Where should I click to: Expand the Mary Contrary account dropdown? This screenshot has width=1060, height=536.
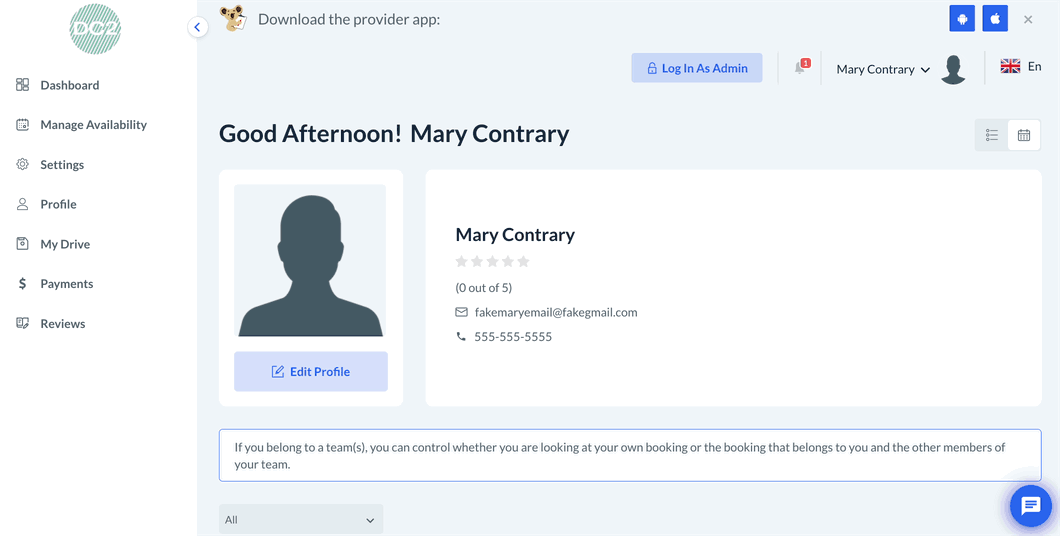883,69
